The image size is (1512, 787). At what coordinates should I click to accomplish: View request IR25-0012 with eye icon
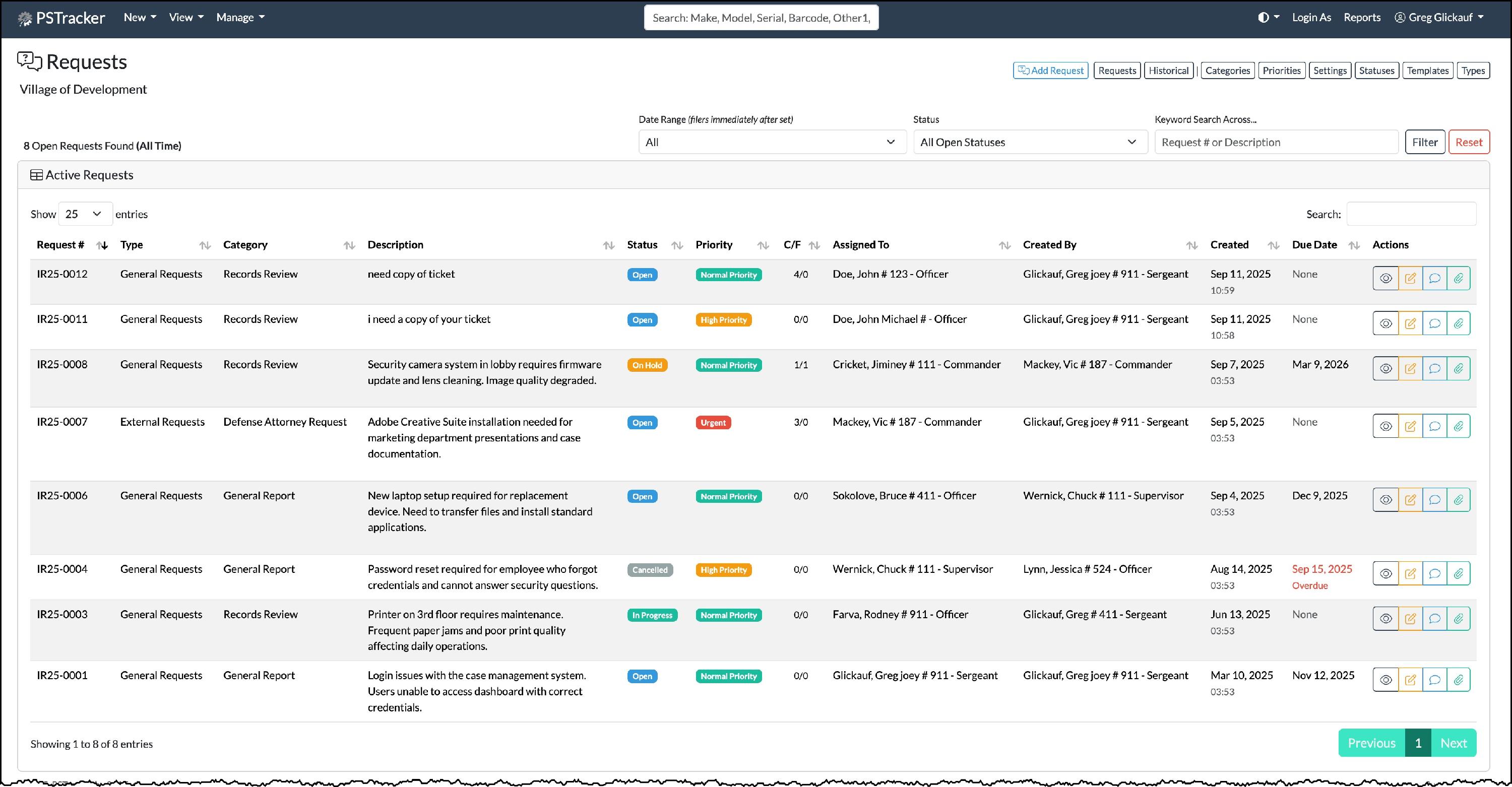pyautogui.click(x=1385, y=278)
